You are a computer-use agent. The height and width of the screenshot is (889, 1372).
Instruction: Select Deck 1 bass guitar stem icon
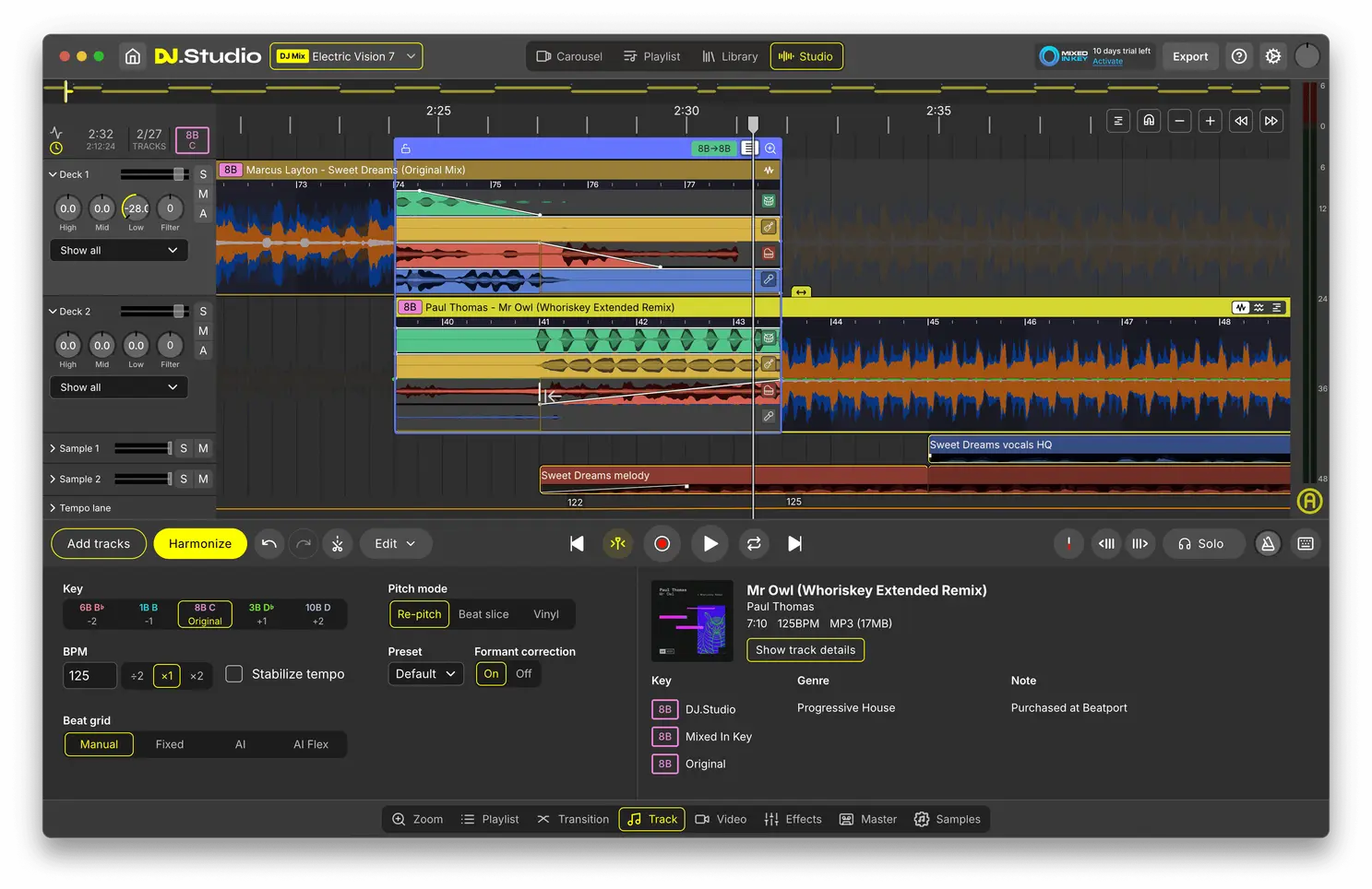tap(769, 227)
